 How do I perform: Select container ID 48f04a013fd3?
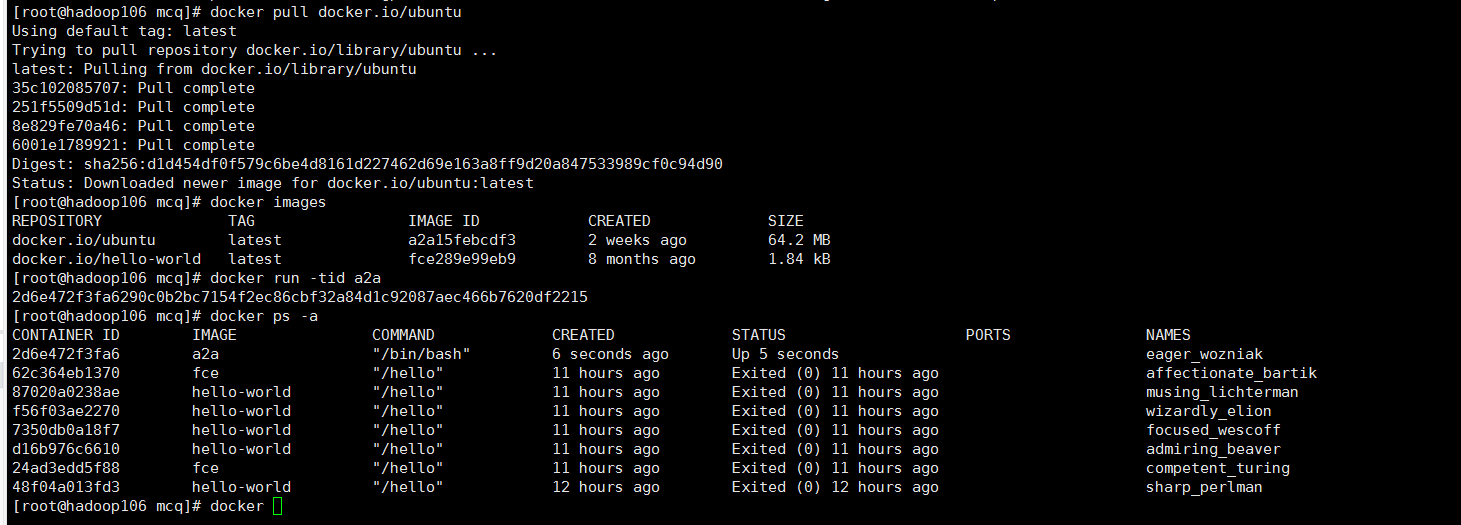tap(65, 487)
